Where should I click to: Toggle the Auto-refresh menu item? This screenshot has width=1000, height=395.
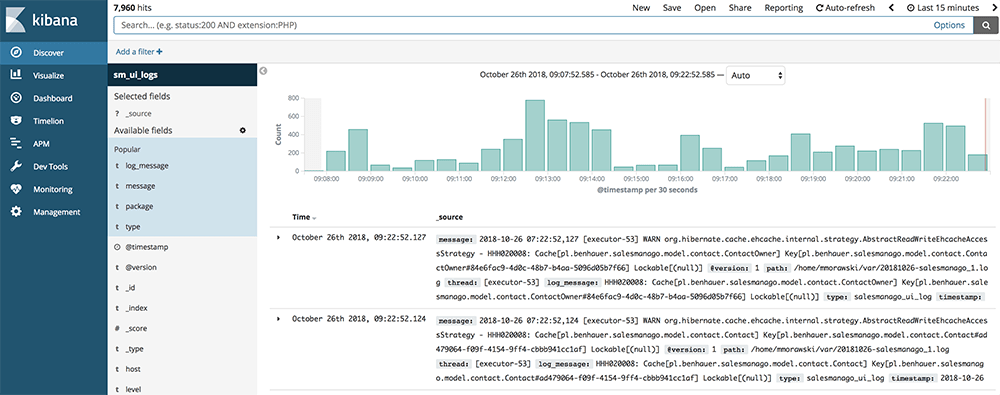click(x=845, y=8)
